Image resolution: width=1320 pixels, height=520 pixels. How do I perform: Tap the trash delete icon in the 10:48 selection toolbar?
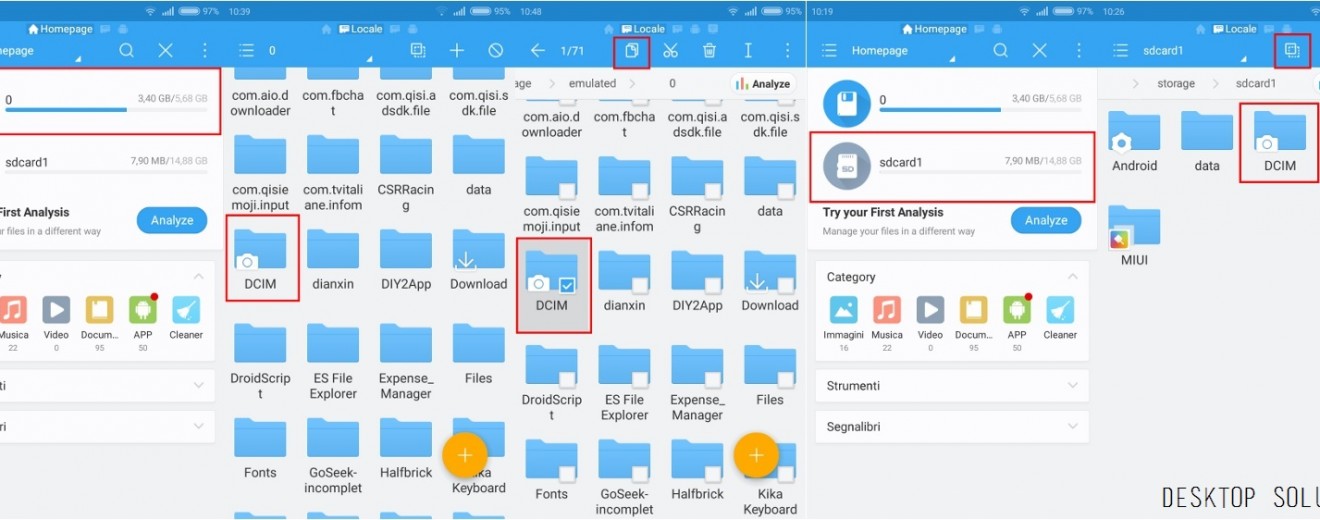click(x=709, y=50)
